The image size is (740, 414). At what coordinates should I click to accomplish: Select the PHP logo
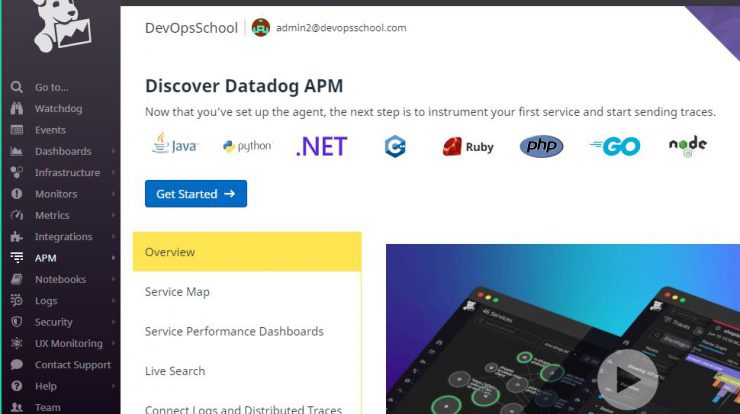pyautogui.click(x=541, y=146)
